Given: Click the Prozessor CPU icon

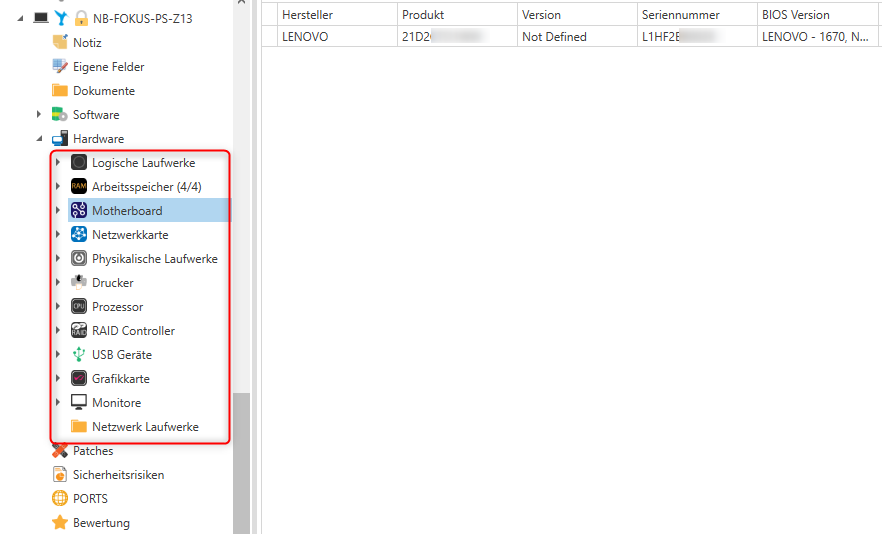Looking at the screenshot, I should (x=79, y=307).
